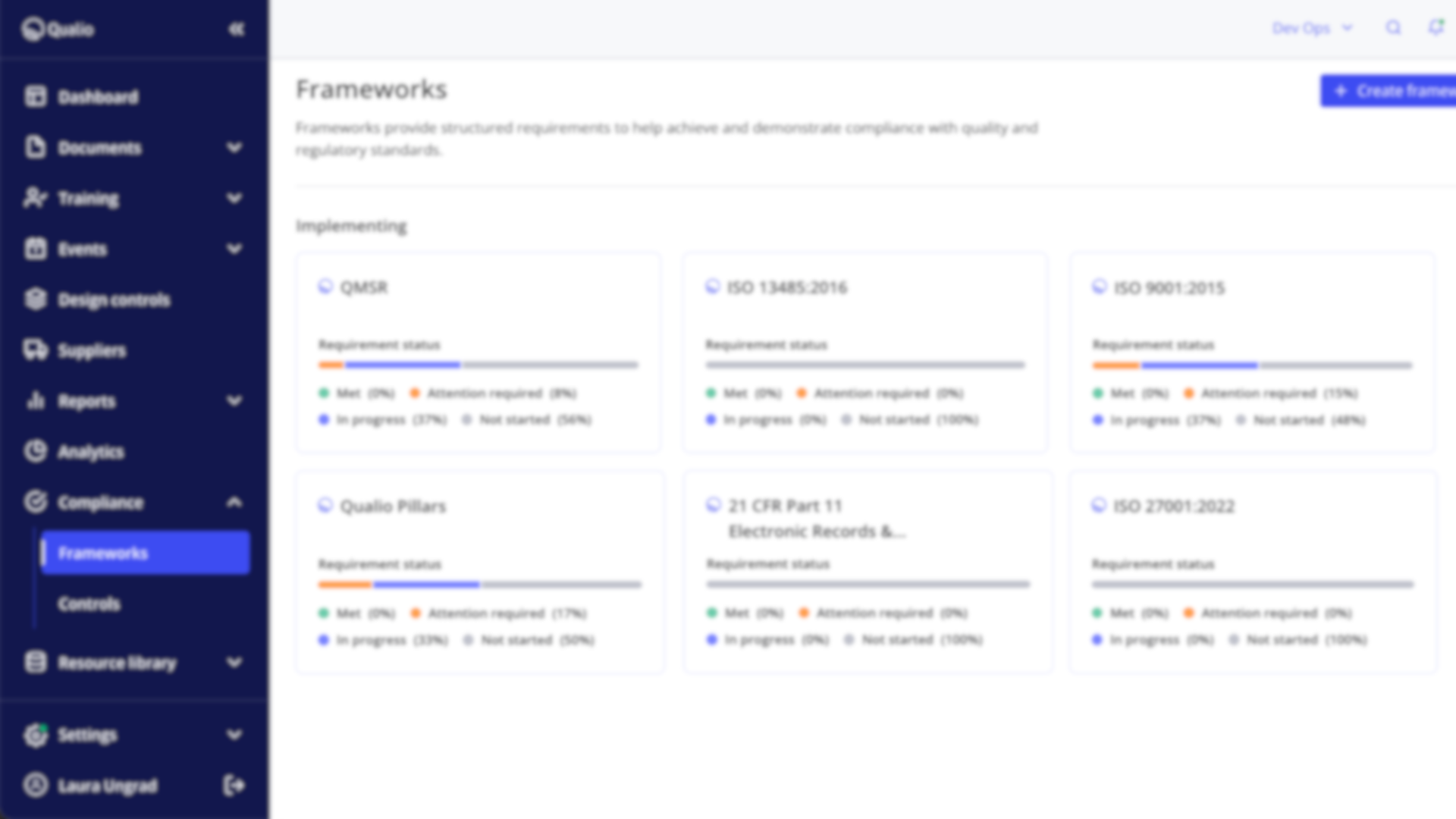Click the Suppliers truck icon
Viewport: 1456px width, 819px height.
pyautogui.click(x=35, y=350)
